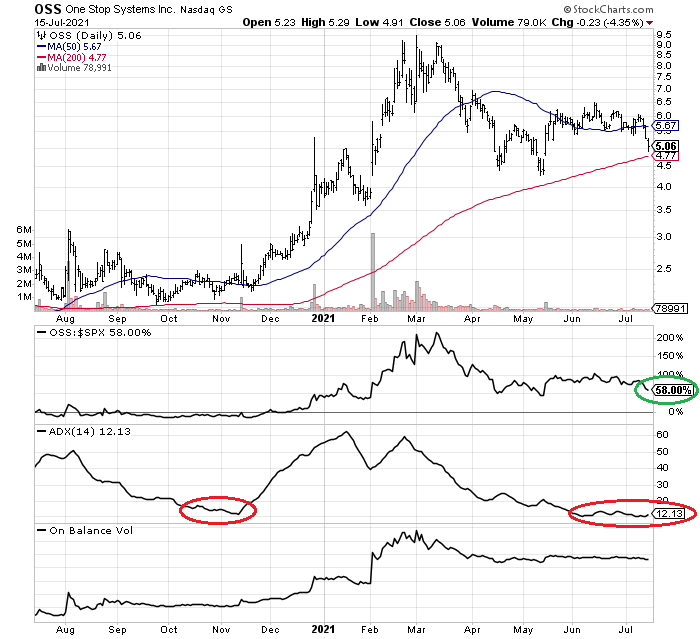Click the '2021' label below On Balance Vol panel
Image resolution: width=700 pixels, height=639 pixels.
(323, 630)
